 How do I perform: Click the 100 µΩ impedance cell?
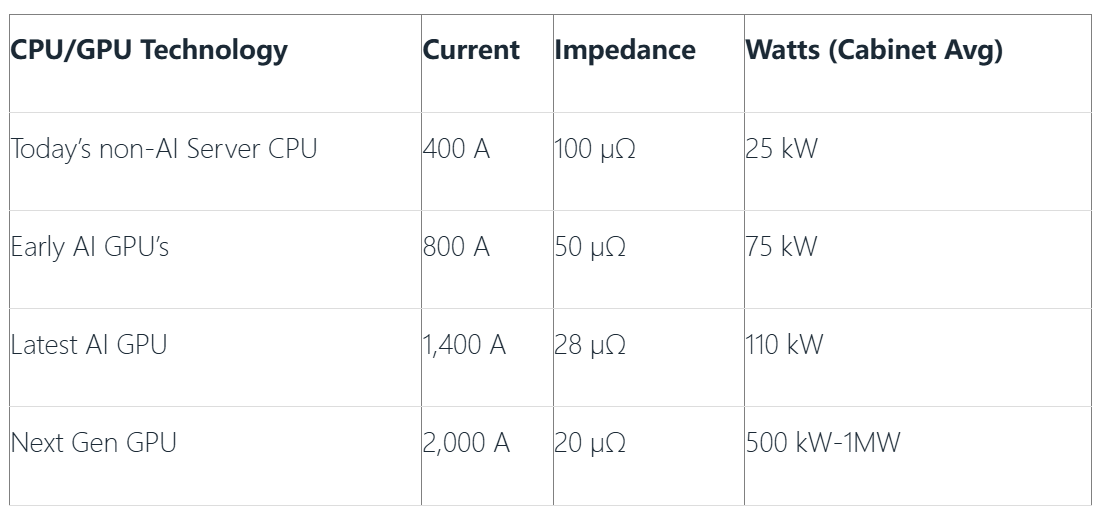[x=595, y=149]
